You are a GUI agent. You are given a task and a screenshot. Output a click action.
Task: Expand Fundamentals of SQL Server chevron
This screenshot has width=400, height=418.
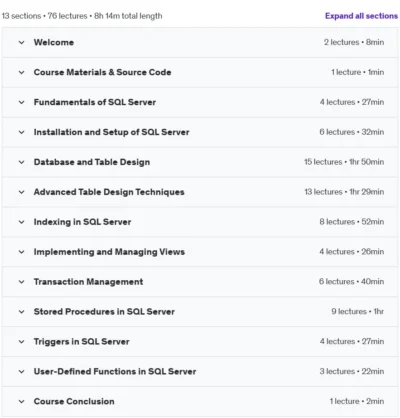tap(22, 102)
